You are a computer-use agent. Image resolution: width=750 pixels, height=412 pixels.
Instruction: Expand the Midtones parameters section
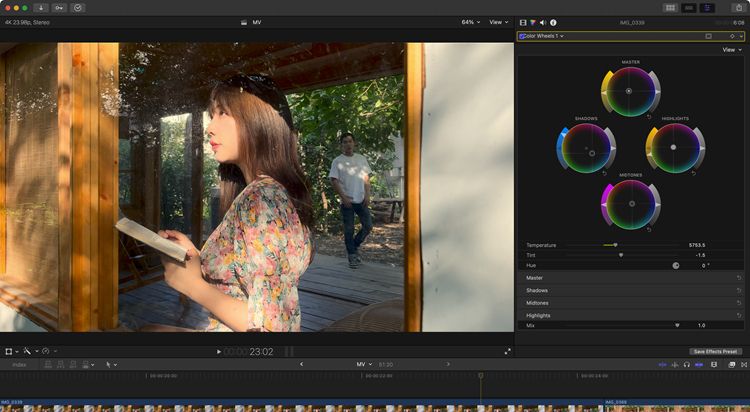click(x=537, y=303)
